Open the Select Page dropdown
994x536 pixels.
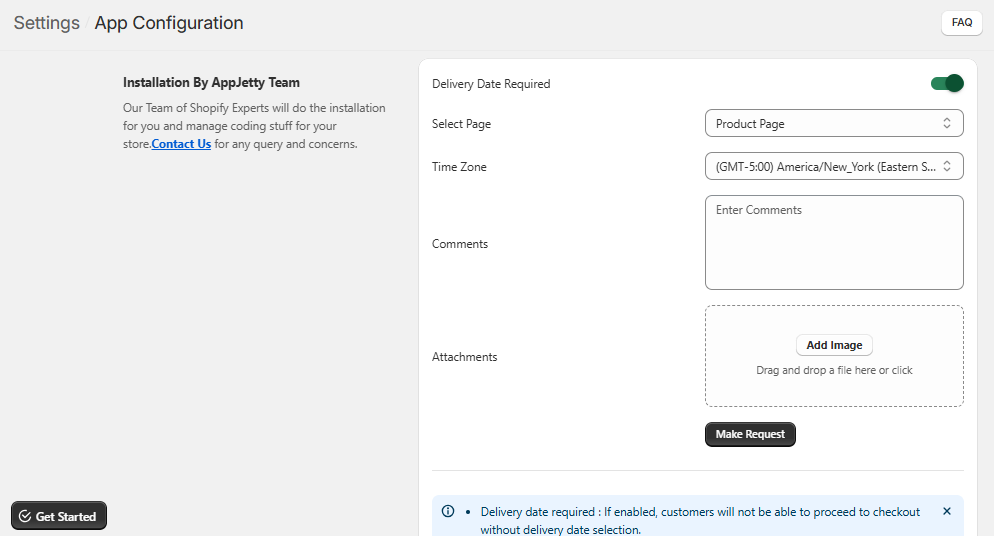click(833, 123)
